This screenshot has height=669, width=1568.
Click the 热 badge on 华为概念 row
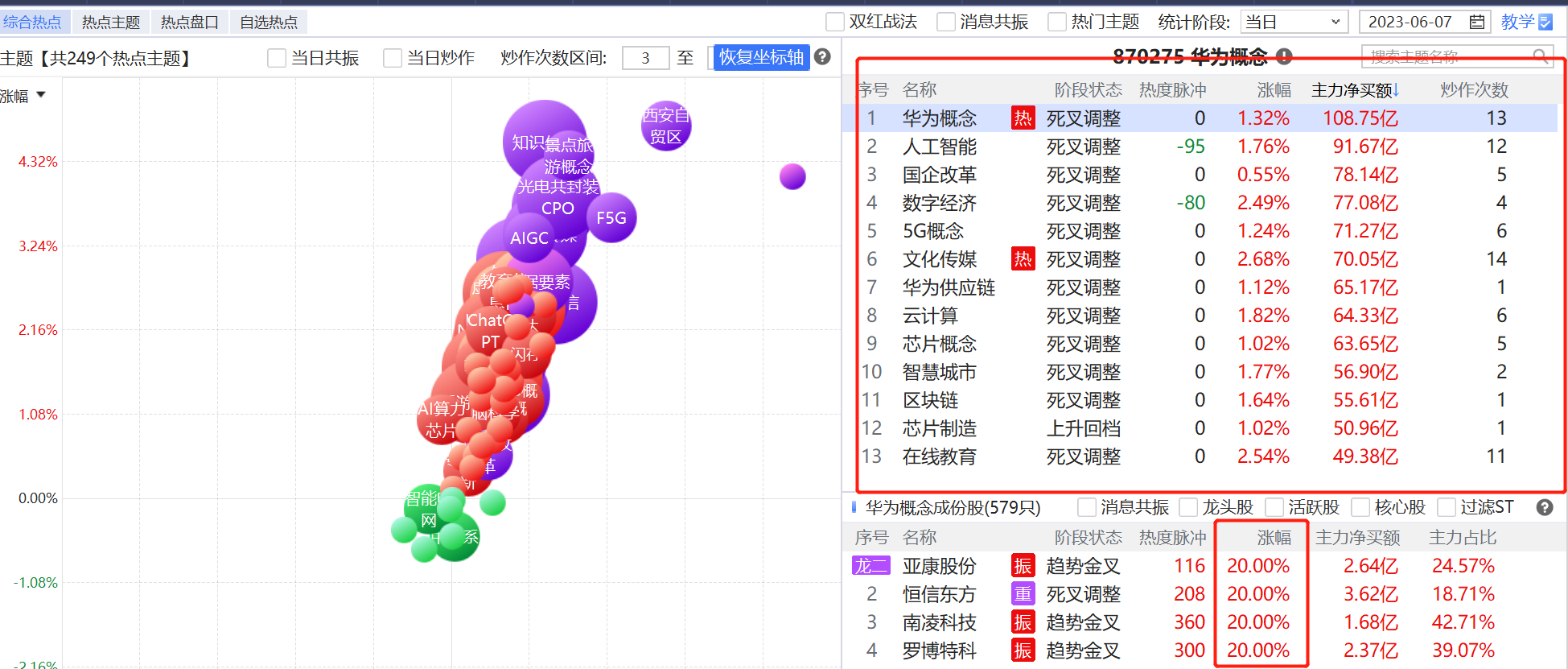1023,118
